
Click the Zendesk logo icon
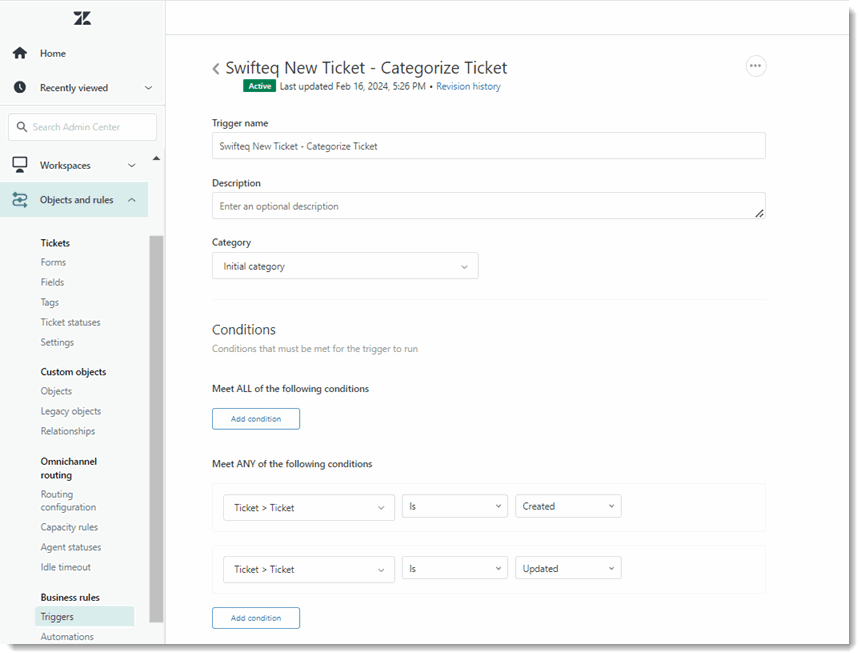point(82,18)
